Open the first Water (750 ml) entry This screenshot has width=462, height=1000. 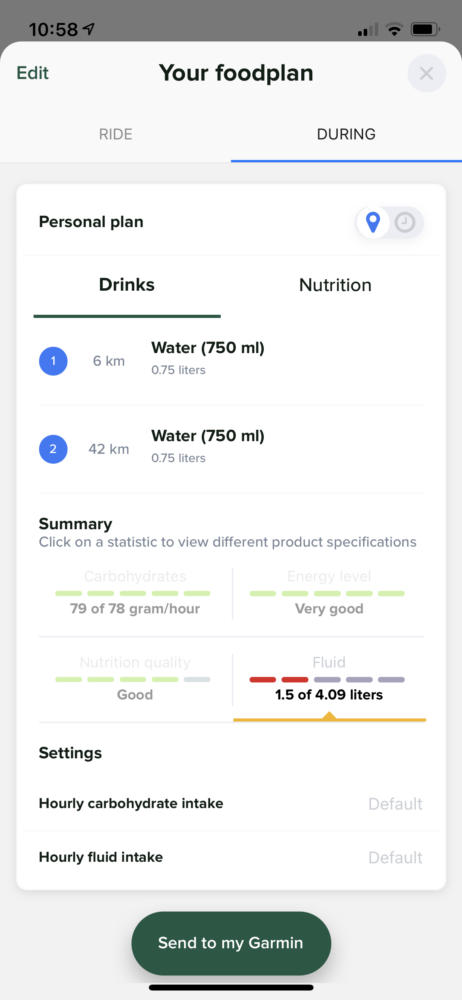pyautogui.click(x=231, y=361)
